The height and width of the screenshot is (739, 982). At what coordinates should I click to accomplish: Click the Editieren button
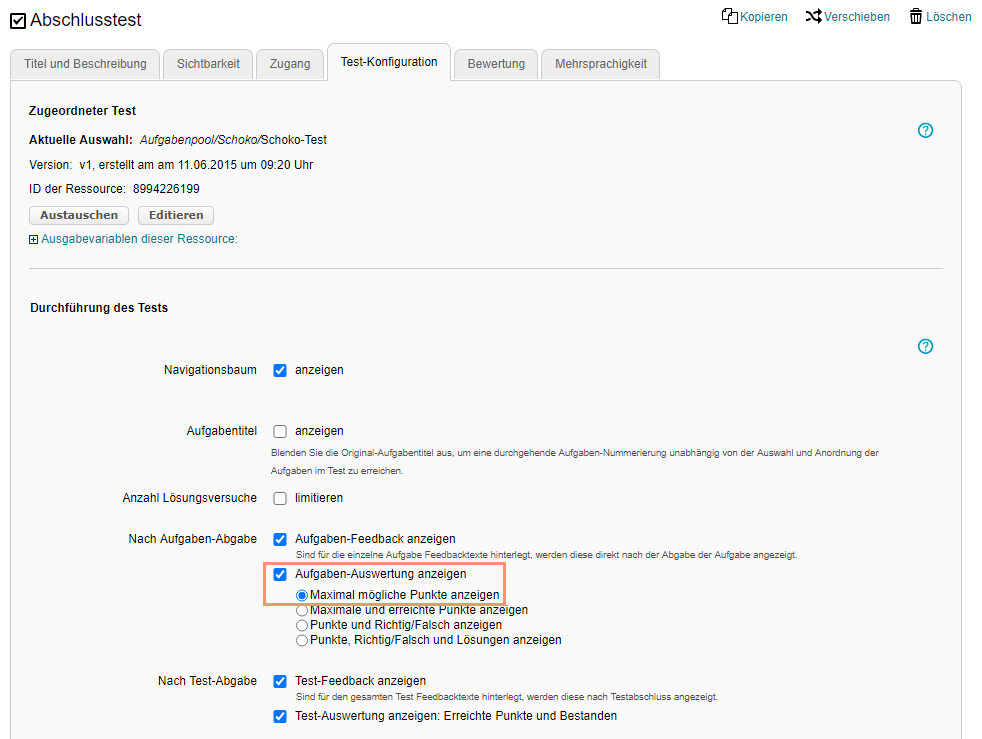point(175,215)
